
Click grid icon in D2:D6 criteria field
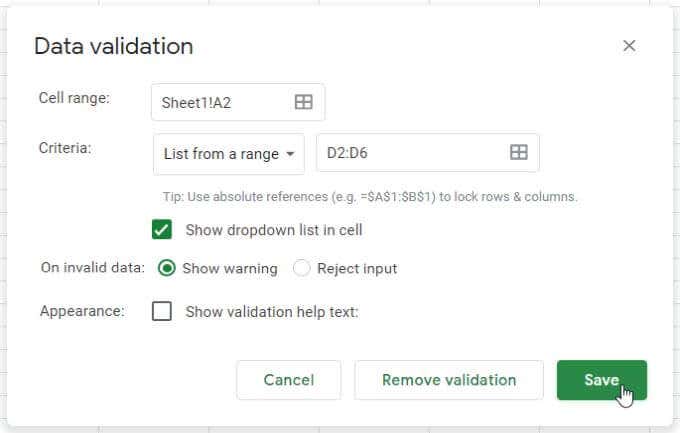(x=519, y=153)
